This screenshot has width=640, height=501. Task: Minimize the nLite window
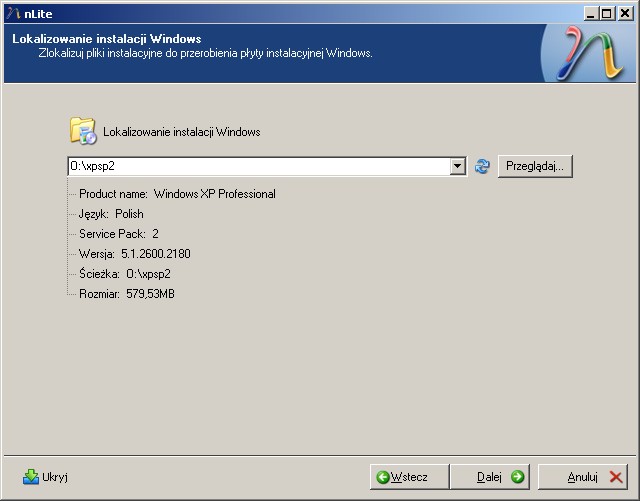pyautogui.click(x=591, y=14)
